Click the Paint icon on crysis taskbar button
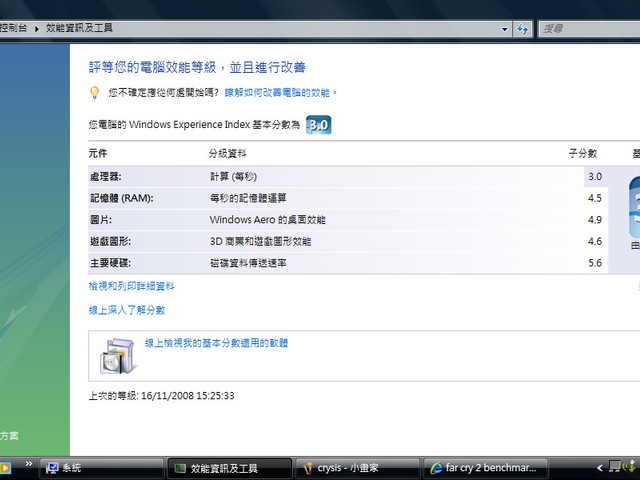Screen dimensions: 640x480 pos(308,468)
